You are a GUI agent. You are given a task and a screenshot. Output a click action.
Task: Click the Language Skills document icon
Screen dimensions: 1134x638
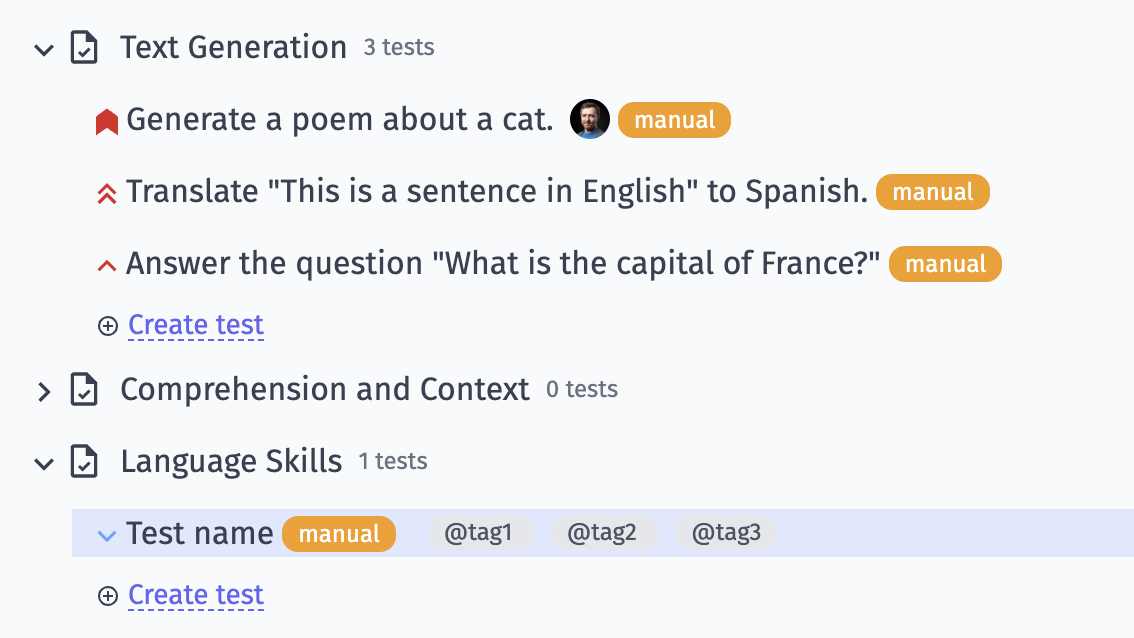click(x=84, y=461)
